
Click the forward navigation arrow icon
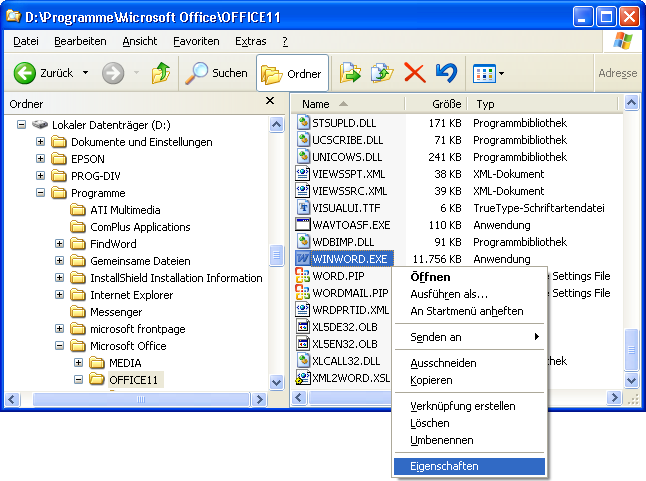click(113, 73)
